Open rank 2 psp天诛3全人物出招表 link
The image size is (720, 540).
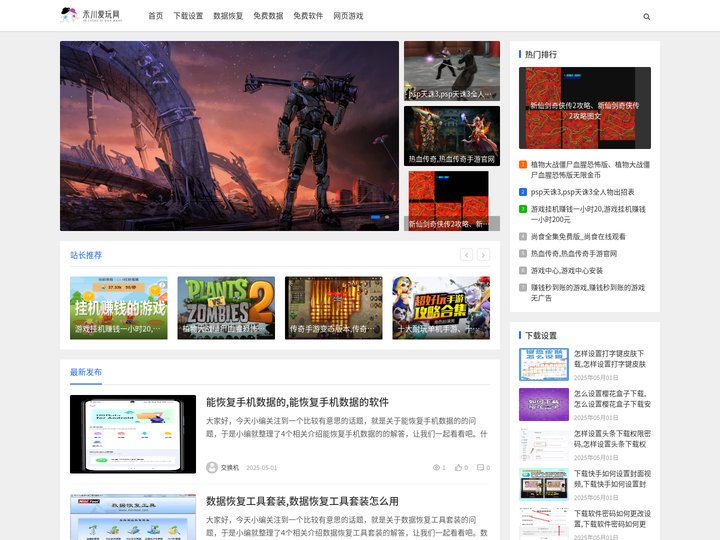point(582,192)
